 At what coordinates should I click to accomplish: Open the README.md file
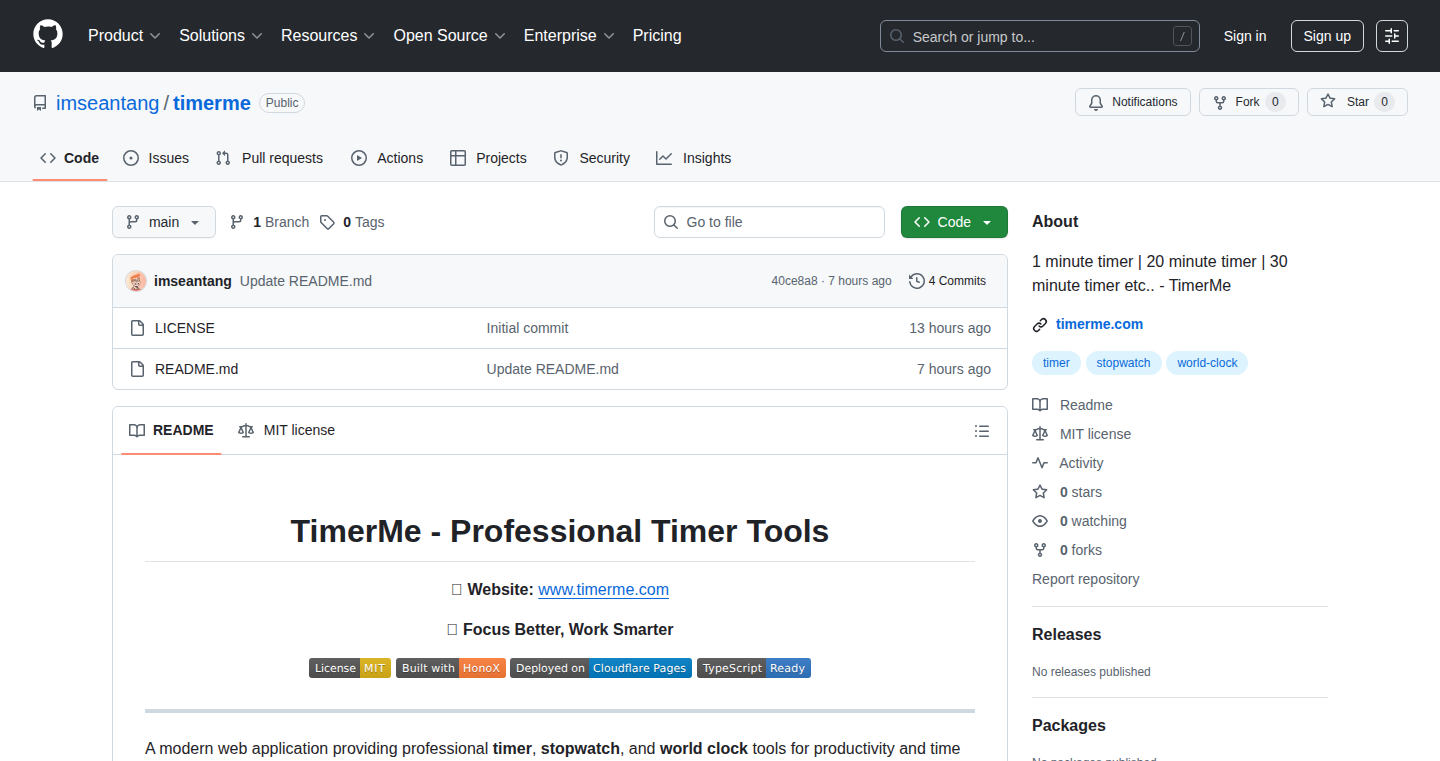tap(197, 369)
